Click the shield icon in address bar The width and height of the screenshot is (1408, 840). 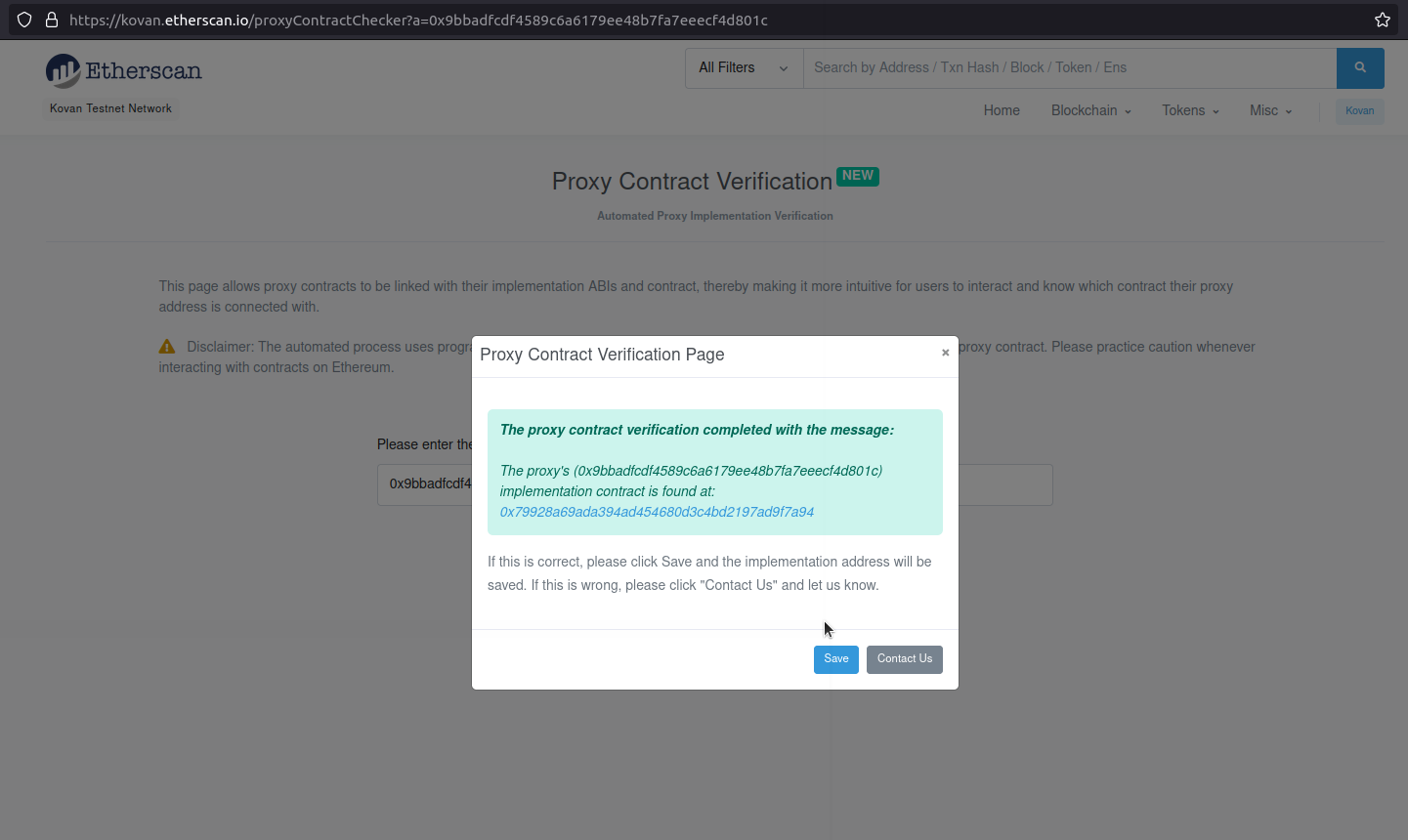click(24, 20)
